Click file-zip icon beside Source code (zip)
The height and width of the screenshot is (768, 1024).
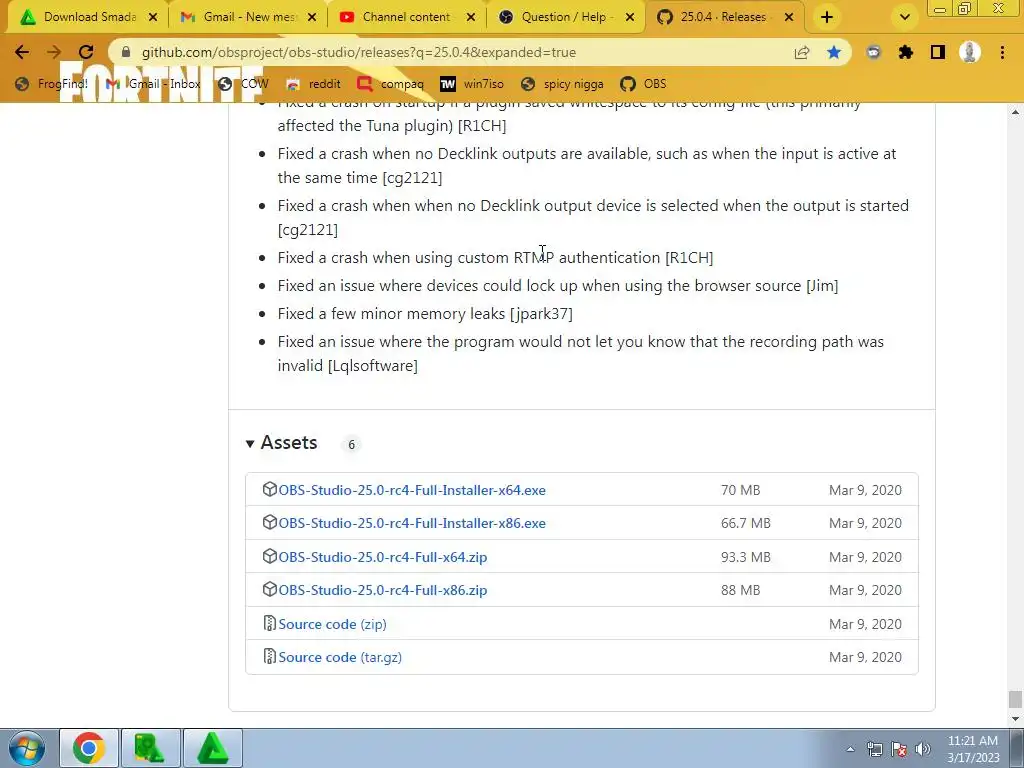pos(269,623)
